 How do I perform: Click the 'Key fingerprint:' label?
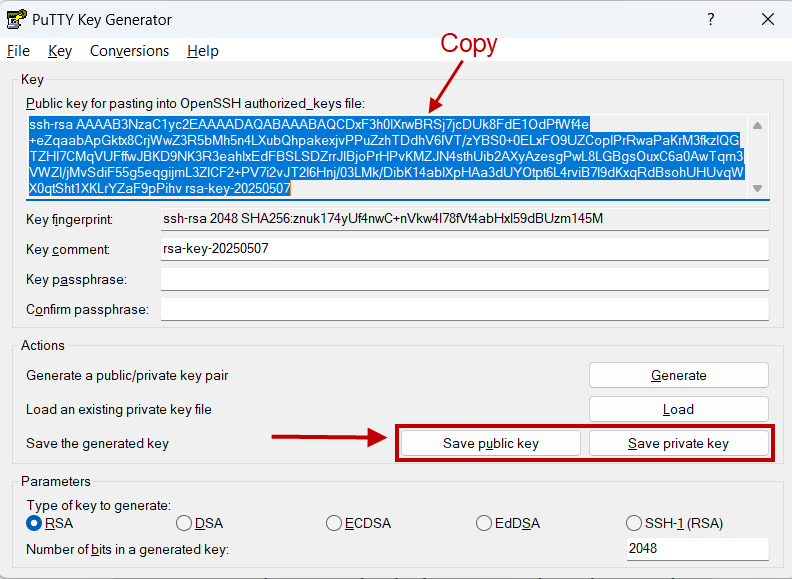click(69, 219)
